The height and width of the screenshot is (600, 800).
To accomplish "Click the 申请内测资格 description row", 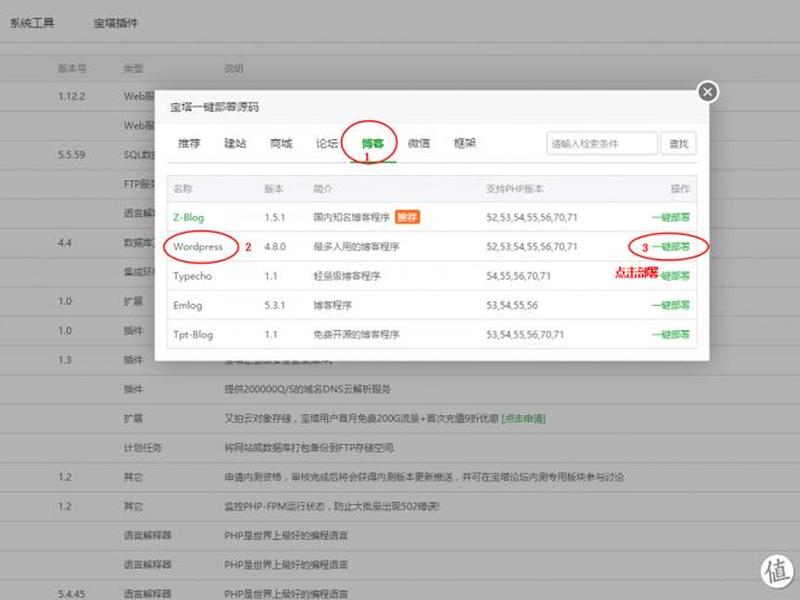I will (x=424, y=477).
